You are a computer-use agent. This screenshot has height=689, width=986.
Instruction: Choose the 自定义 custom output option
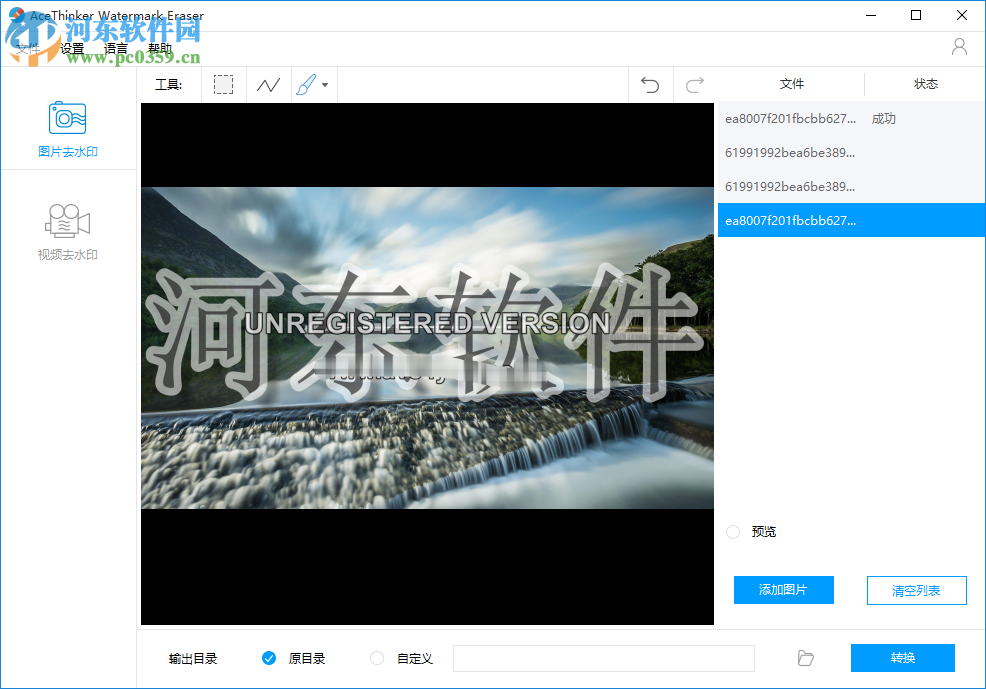click(x=376, y=658)
